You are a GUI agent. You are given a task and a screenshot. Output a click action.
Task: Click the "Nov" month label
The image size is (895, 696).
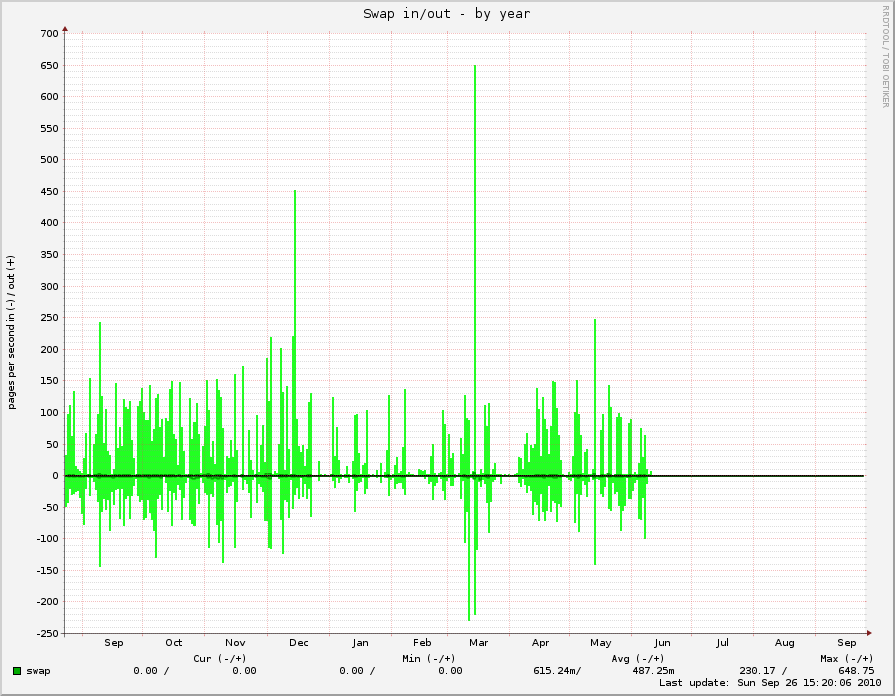235,643
